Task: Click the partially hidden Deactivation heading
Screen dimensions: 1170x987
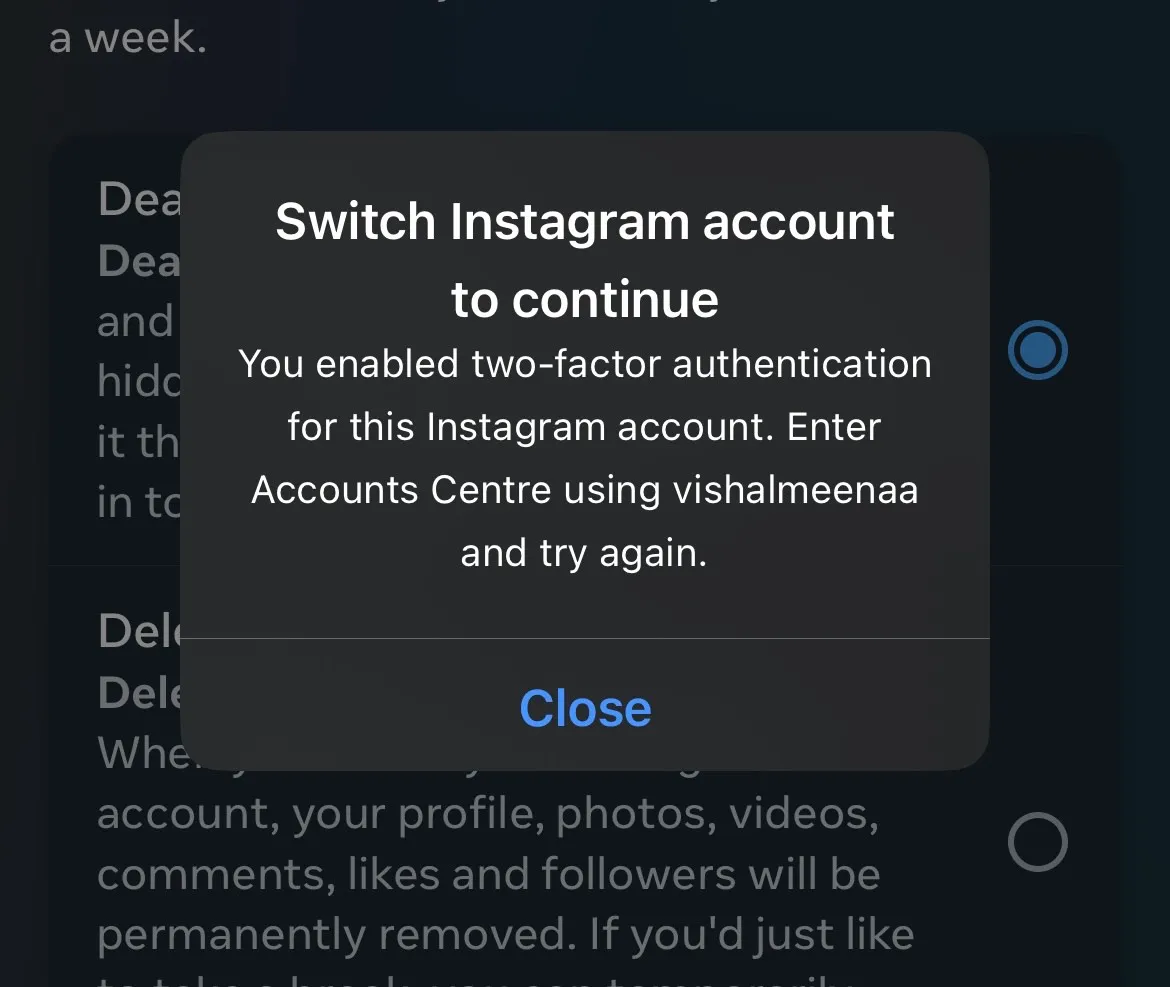Action: (x=140, y=199)
